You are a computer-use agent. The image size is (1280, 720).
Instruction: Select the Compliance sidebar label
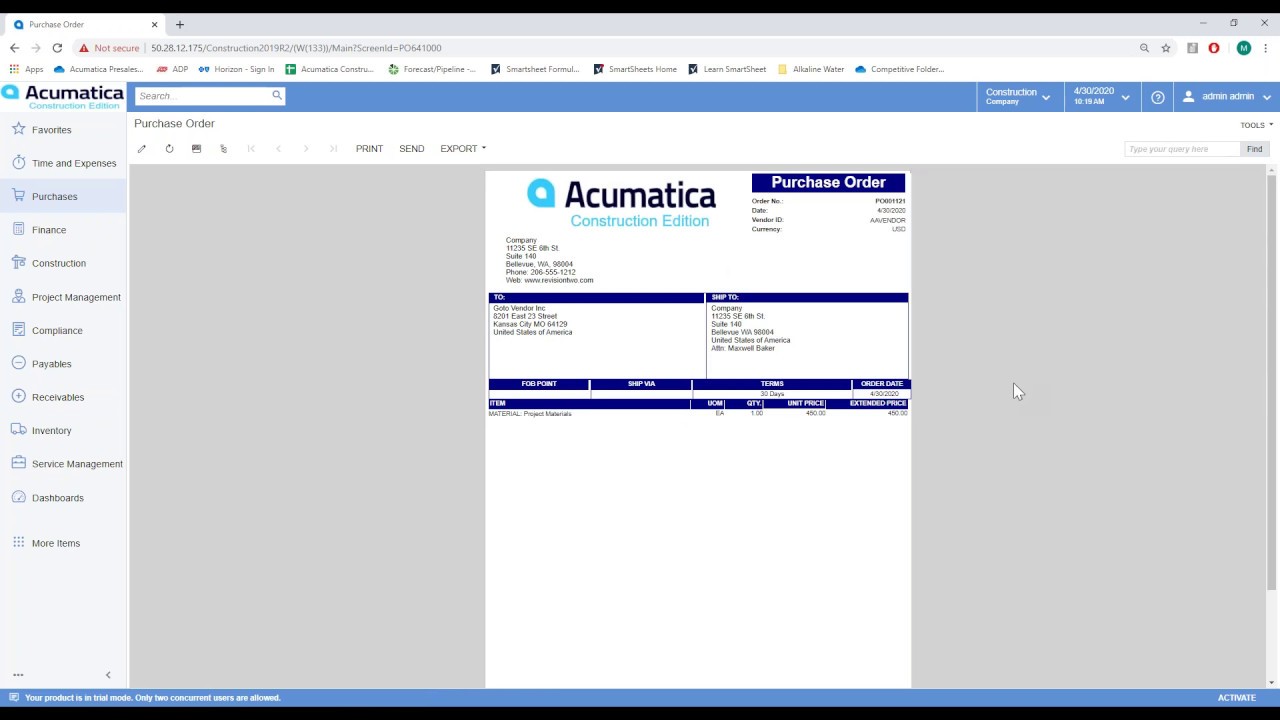point(57,331)
